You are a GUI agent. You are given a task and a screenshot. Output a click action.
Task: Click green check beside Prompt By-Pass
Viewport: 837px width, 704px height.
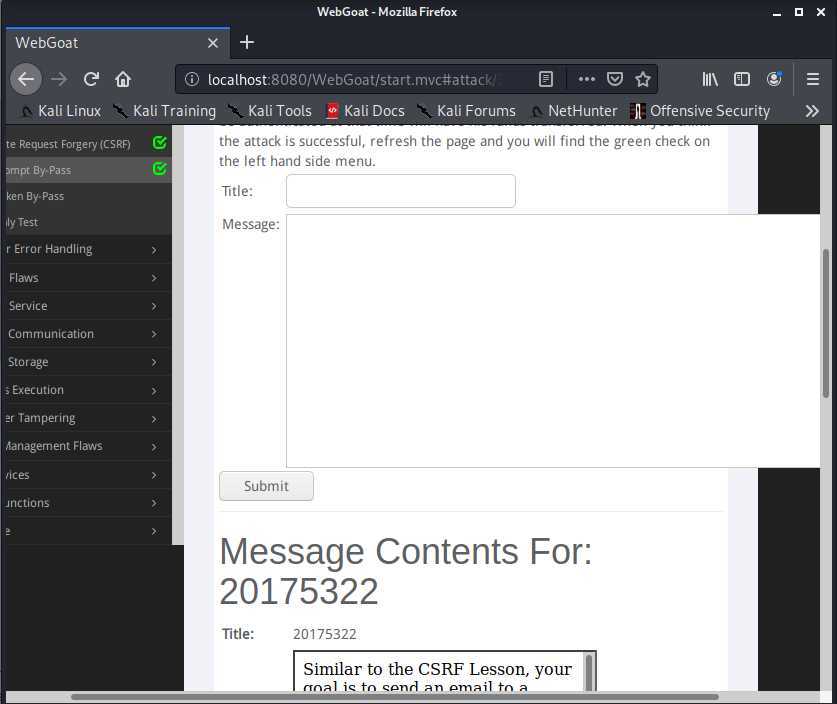click(x=160, y=169)
